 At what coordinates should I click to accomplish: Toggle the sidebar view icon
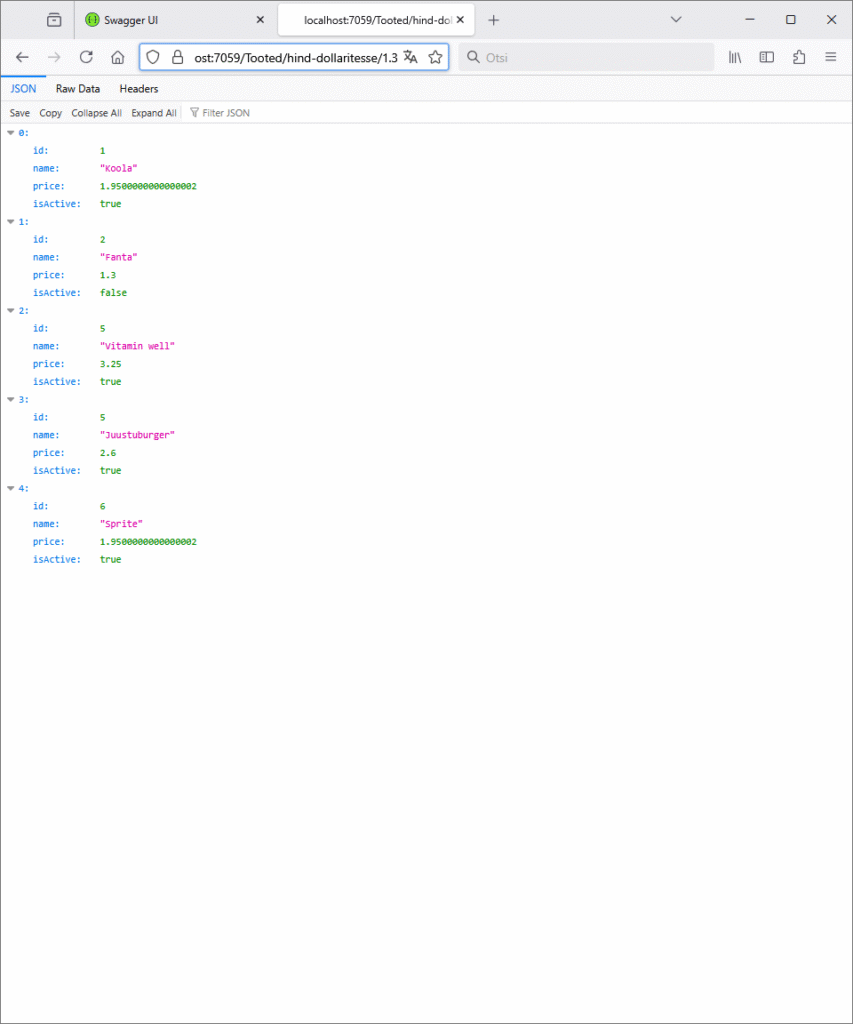(x=767, y=57)
